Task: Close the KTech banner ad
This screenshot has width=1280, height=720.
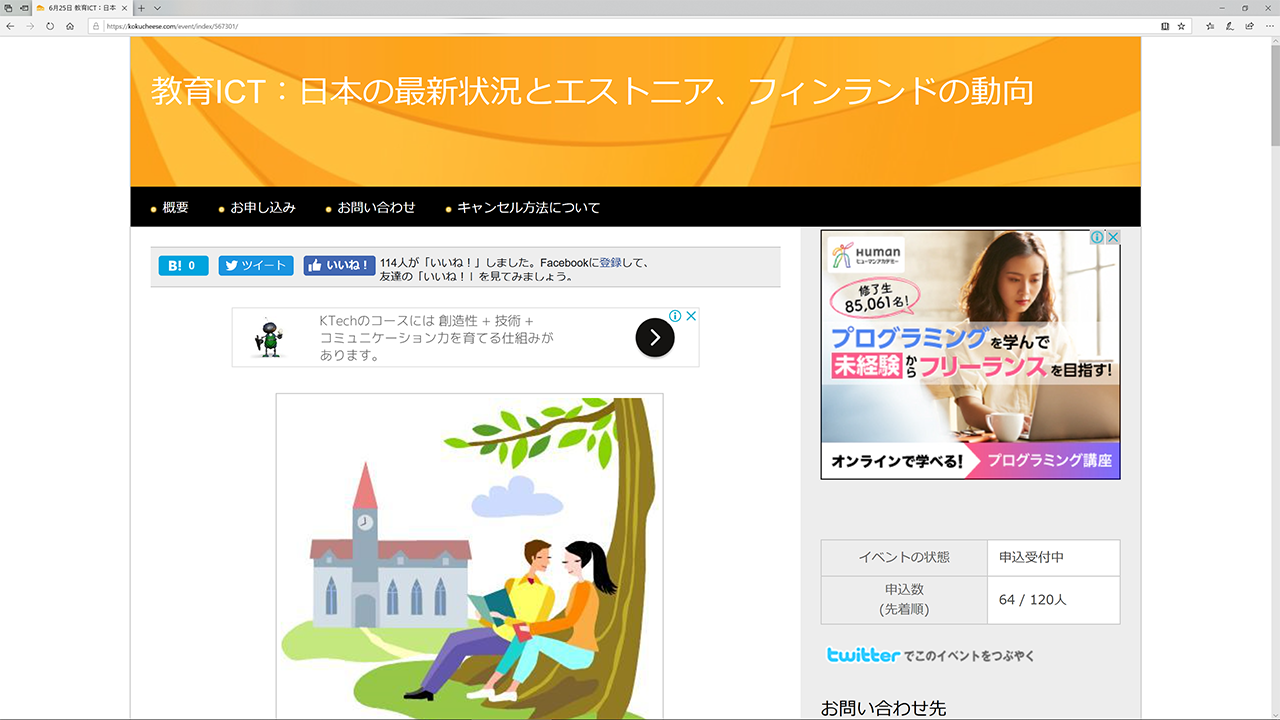Action: [x=690, y=316]
